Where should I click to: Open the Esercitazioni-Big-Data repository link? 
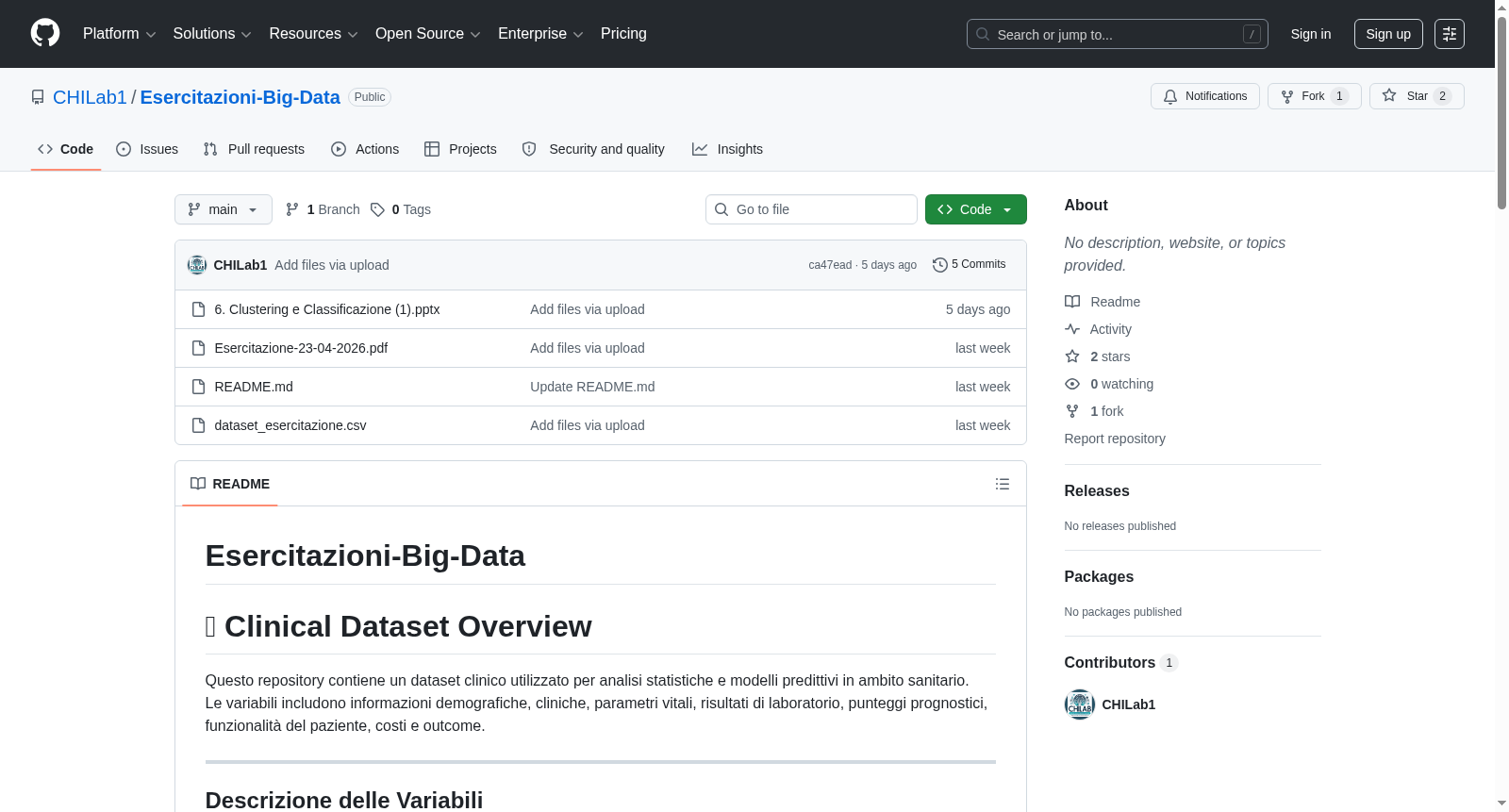[240, 97]
